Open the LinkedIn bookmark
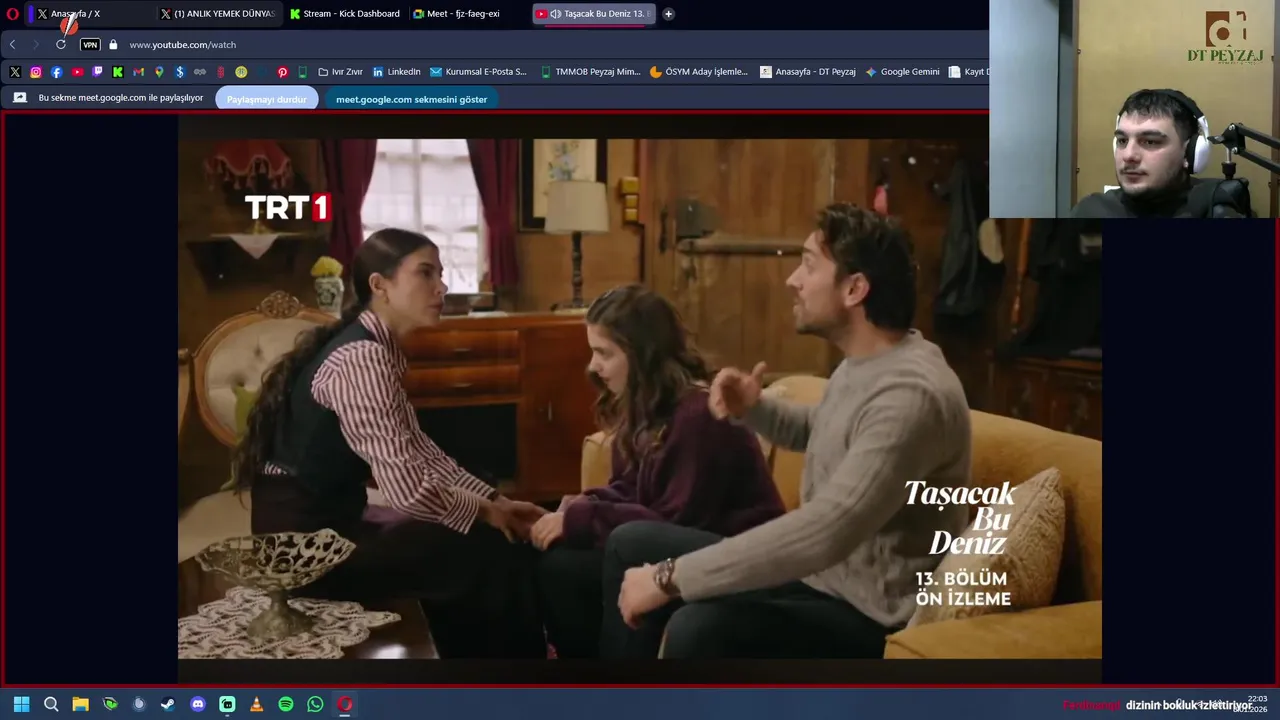 [x=396, y=72]
